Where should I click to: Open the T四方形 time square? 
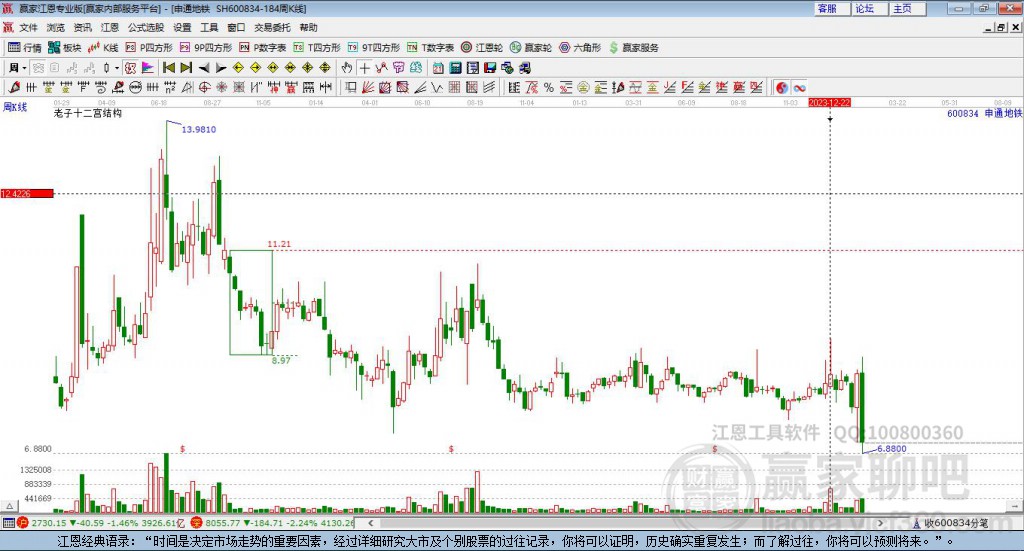(317, 48)
